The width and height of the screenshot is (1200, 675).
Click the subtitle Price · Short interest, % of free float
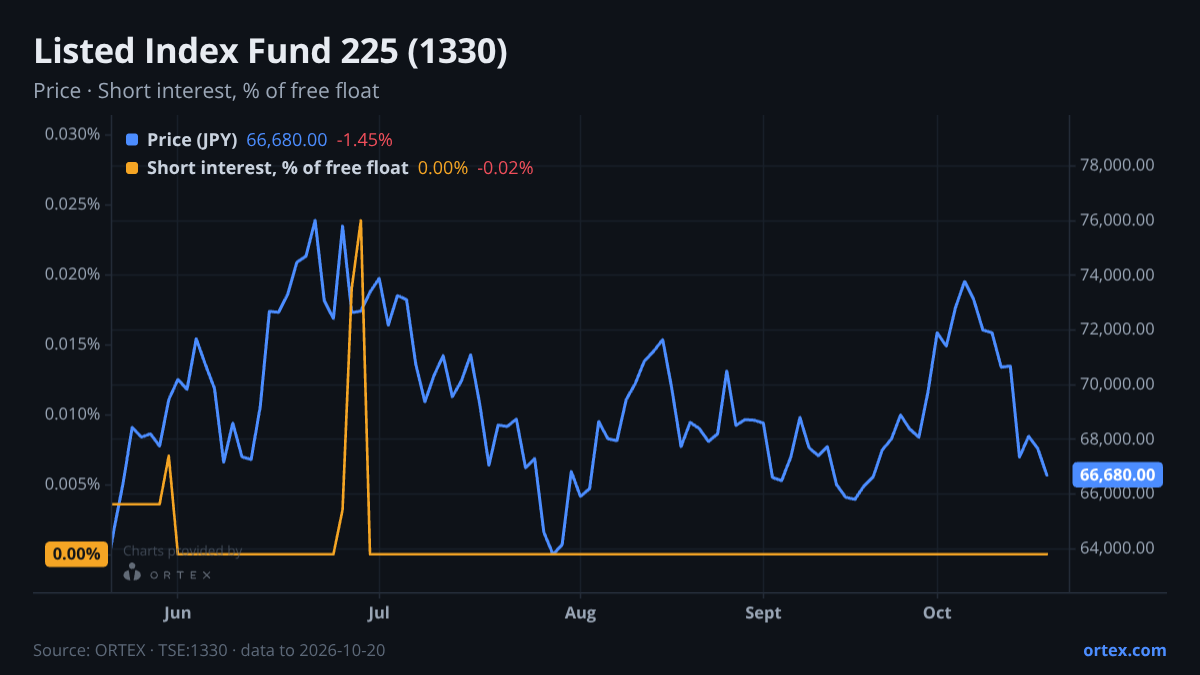206,91
